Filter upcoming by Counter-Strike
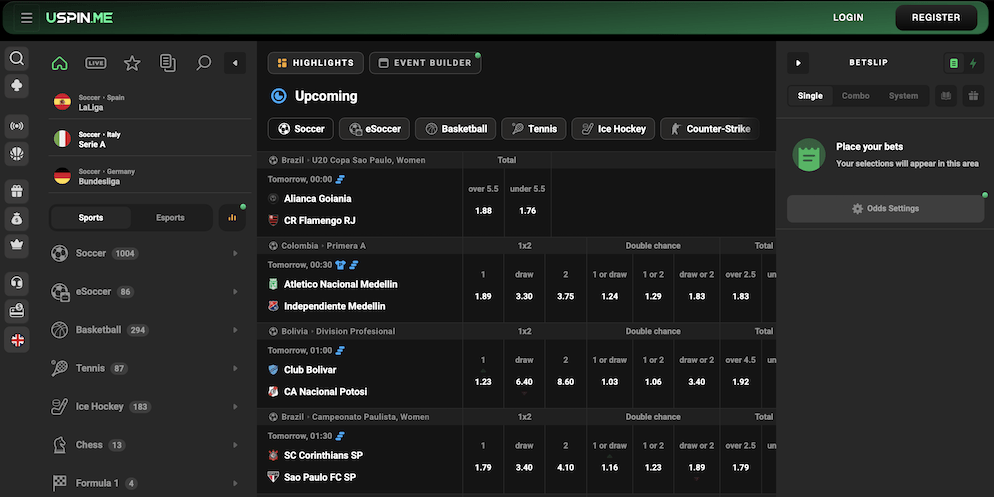Image resolution: width=994 pixels, height=497 pixels. 710,129
